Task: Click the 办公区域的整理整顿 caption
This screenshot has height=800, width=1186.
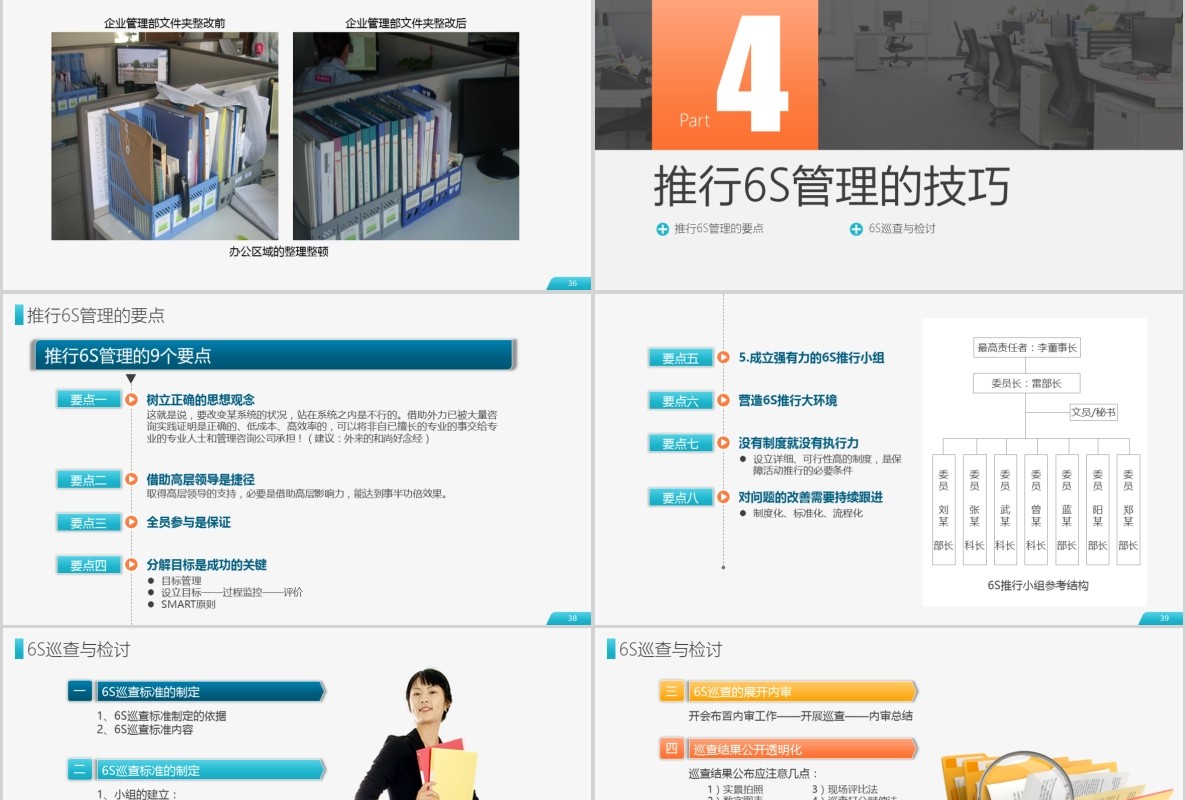Action: click(x=278, y=251)
